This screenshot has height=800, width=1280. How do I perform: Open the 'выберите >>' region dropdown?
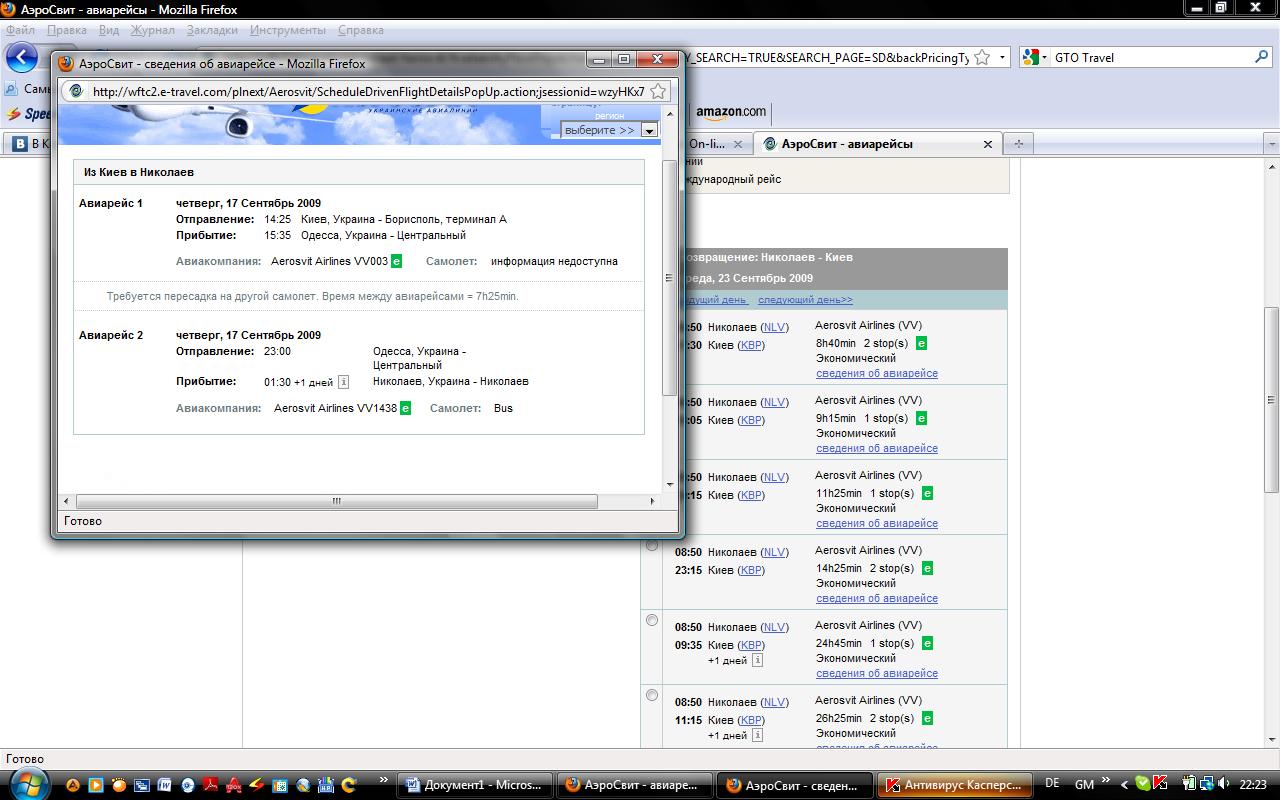[x=649, y=130]
